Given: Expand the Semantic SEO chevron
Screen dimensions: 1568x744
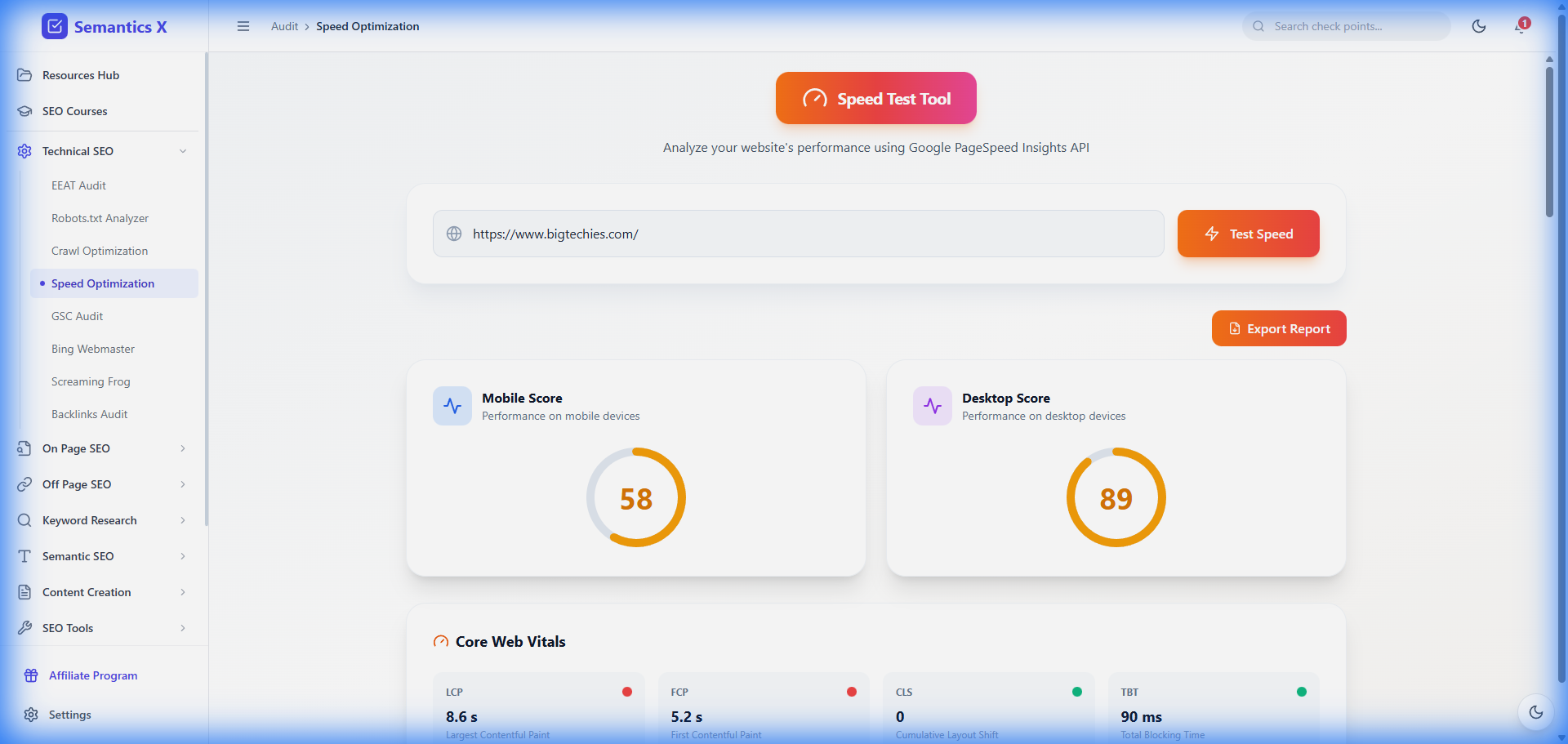Looking at the screenshot, I should (183, 556).
